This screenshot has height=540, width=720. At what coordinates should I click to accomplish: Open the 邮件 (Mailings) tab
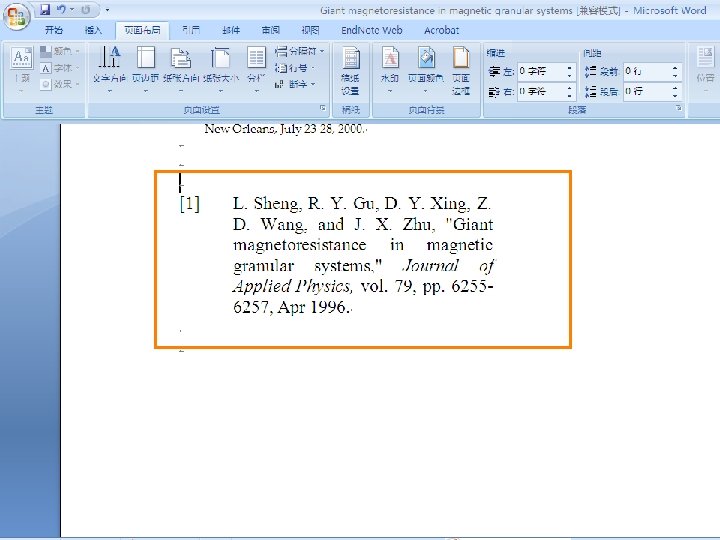pyautogui.click(x=231, y=30)
